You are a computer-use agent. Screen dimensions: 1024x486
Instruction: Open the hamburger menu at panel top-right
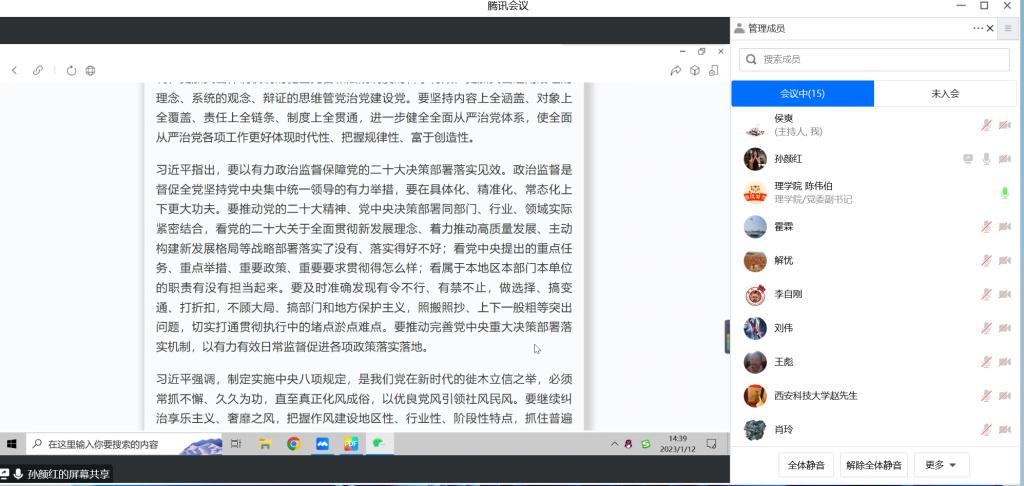pyautogui.click(x=1006, y=28)
